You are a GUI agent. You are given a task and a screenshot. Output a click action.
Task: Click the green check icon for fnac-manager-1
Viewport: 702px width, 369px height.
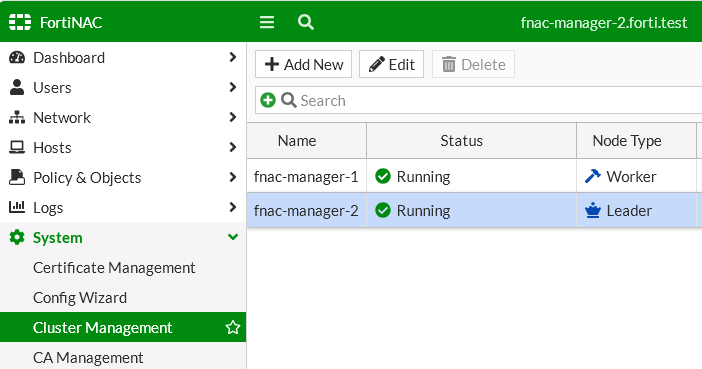tap(383, 176)
